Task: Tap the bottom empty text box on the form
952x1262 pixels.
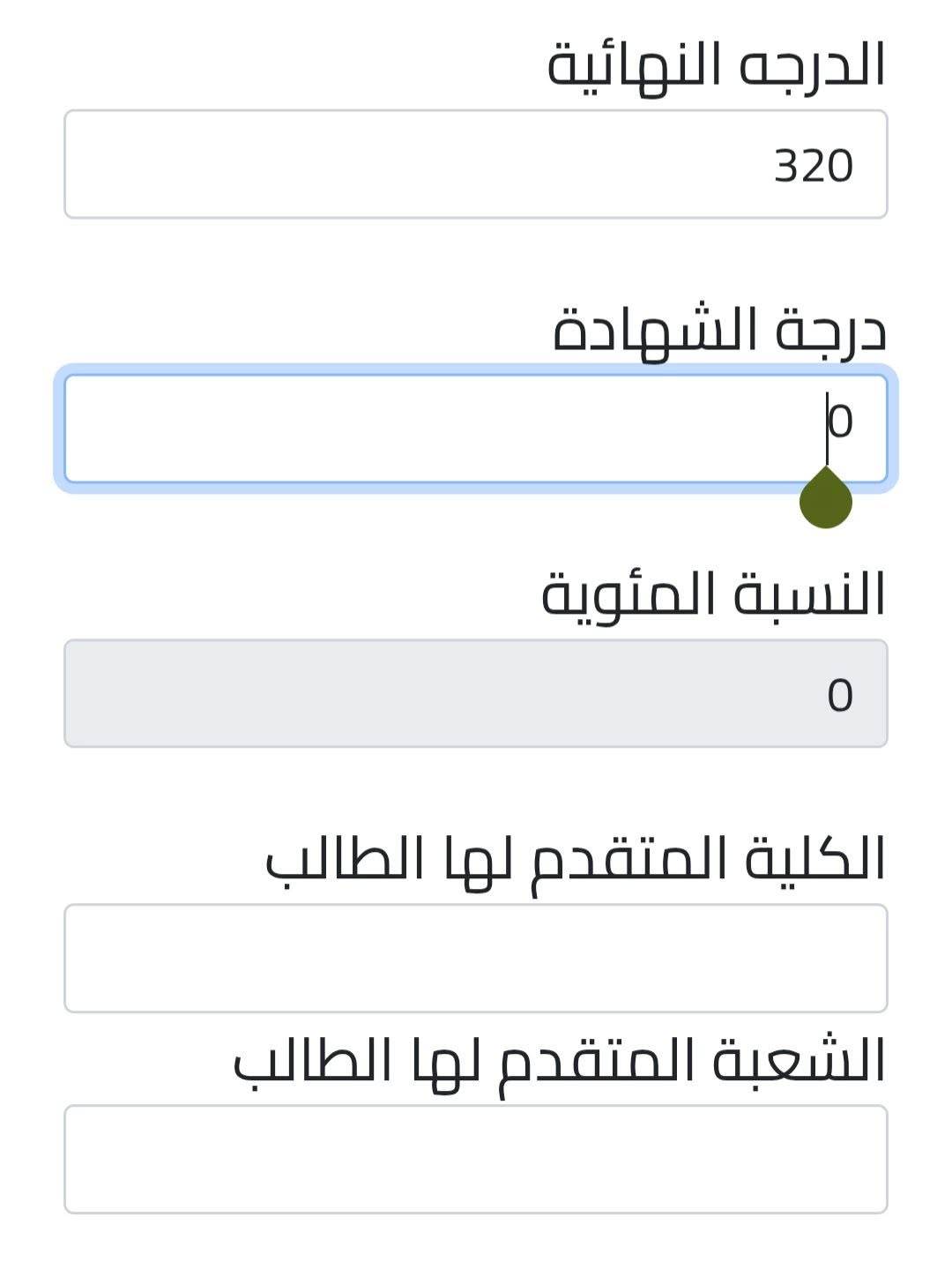Action: click(476, 1159)
